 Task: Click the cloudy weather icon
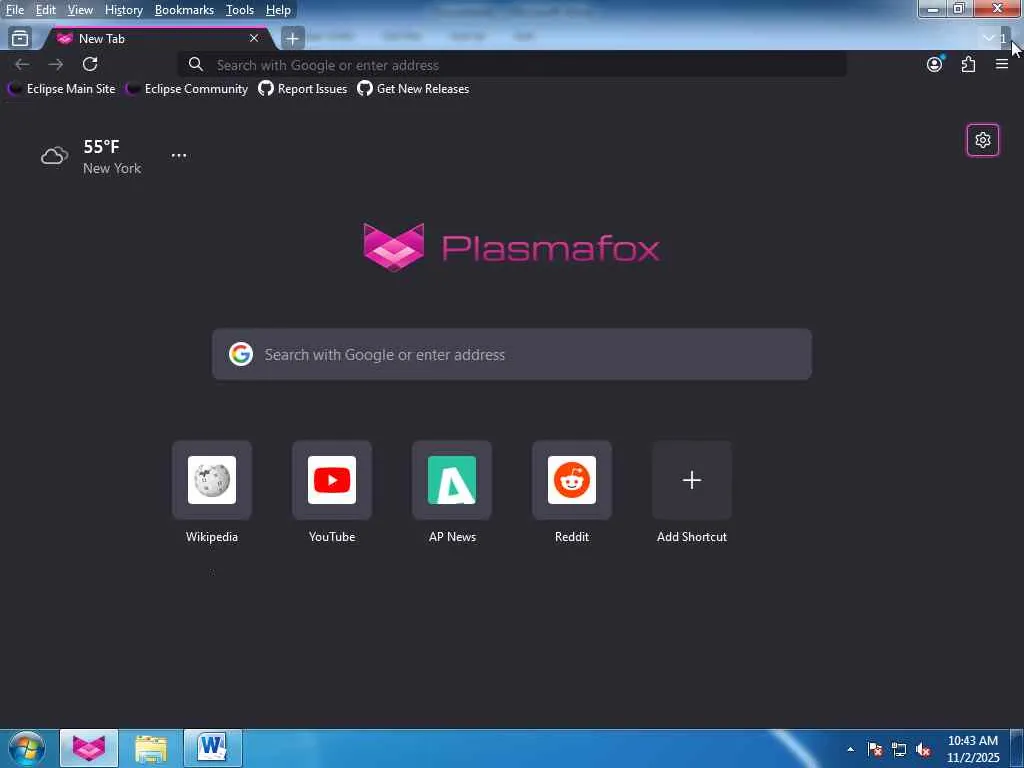pyautogui.click(x=54, y=155)
